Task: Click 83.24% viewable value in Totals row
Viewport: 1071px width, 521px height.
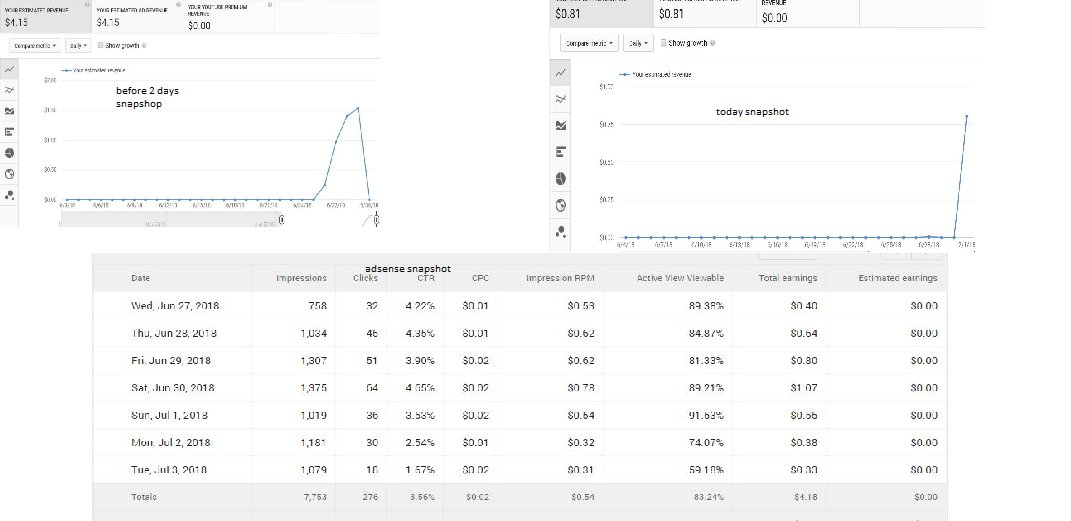Action: [709, 497]
